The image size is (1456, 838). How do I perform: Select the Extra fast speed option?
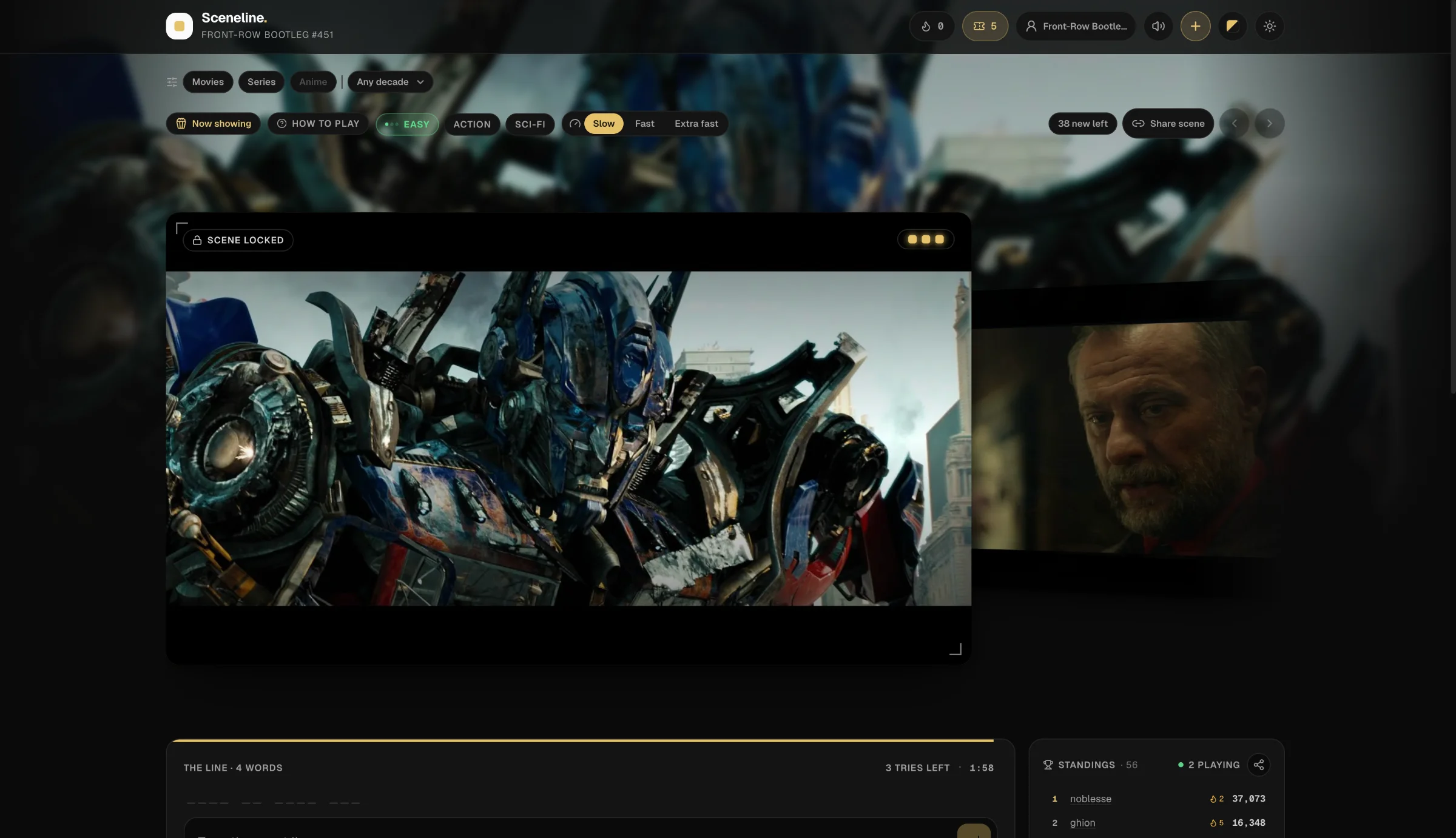pos(696,124)
